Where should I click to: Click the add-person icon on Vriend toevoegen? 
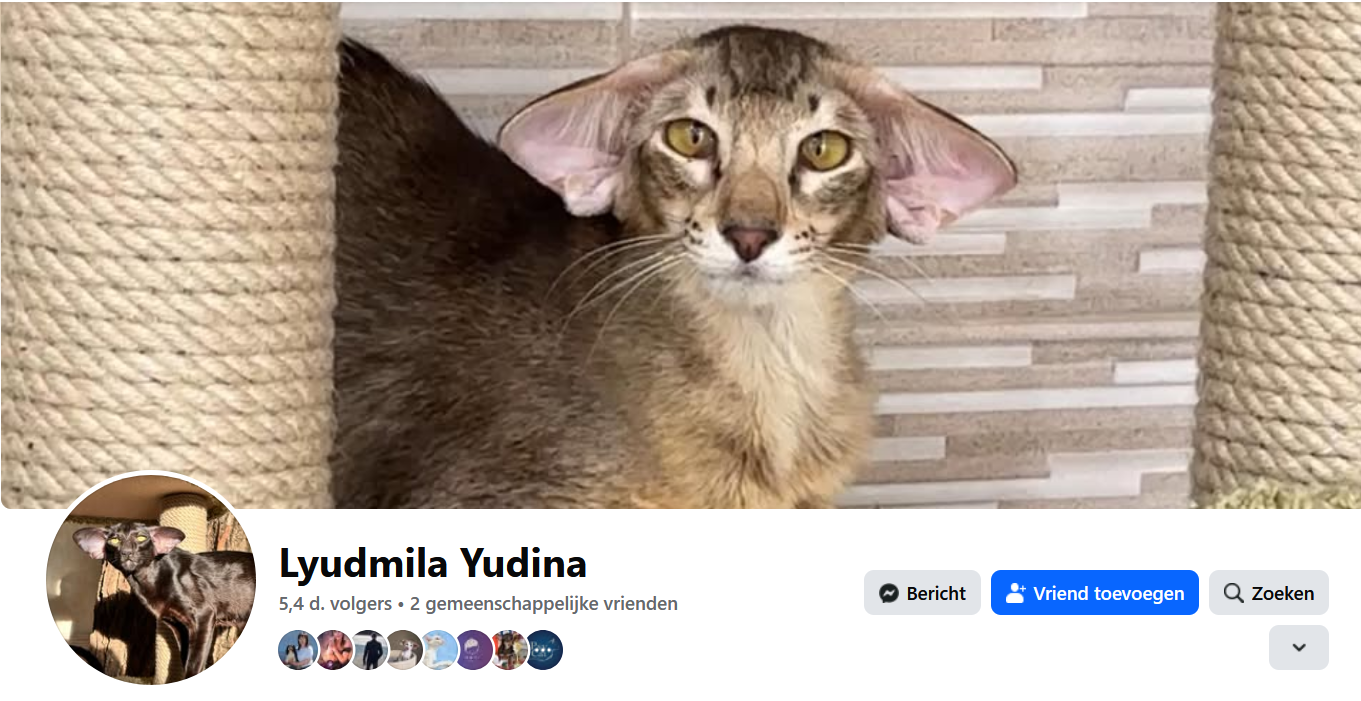click(1016, 593)
